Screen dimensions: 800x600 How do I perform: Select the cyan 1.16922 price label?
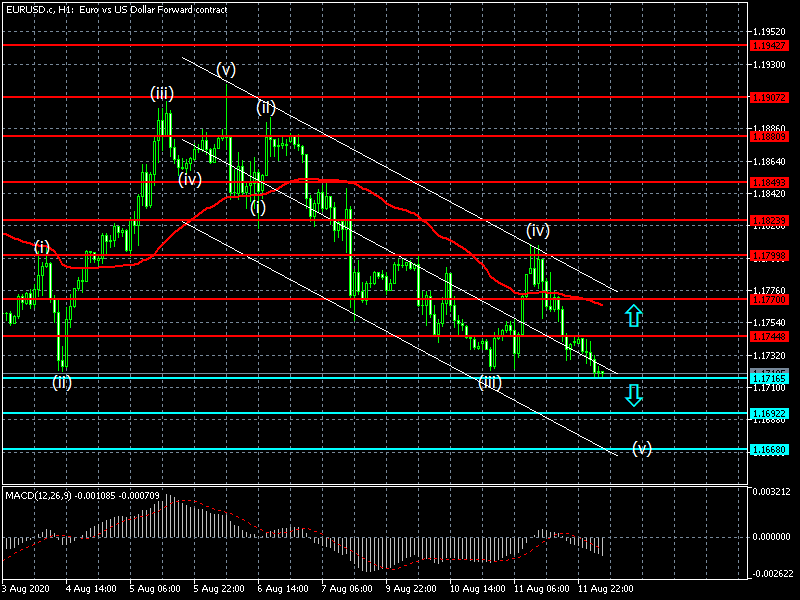click(769, 413)
